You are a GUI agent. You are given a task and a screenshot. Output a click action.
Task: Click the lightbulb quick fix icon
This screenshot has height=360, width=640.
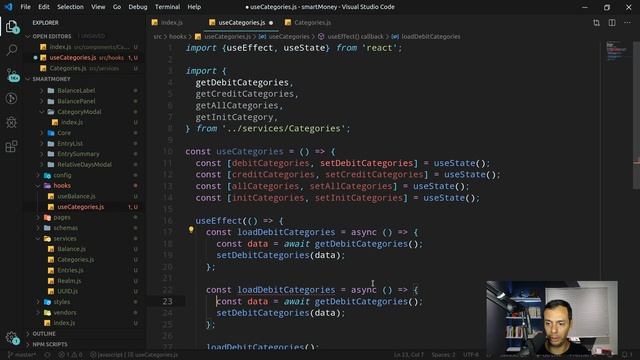pyautogui.click(x=191, y=230)
